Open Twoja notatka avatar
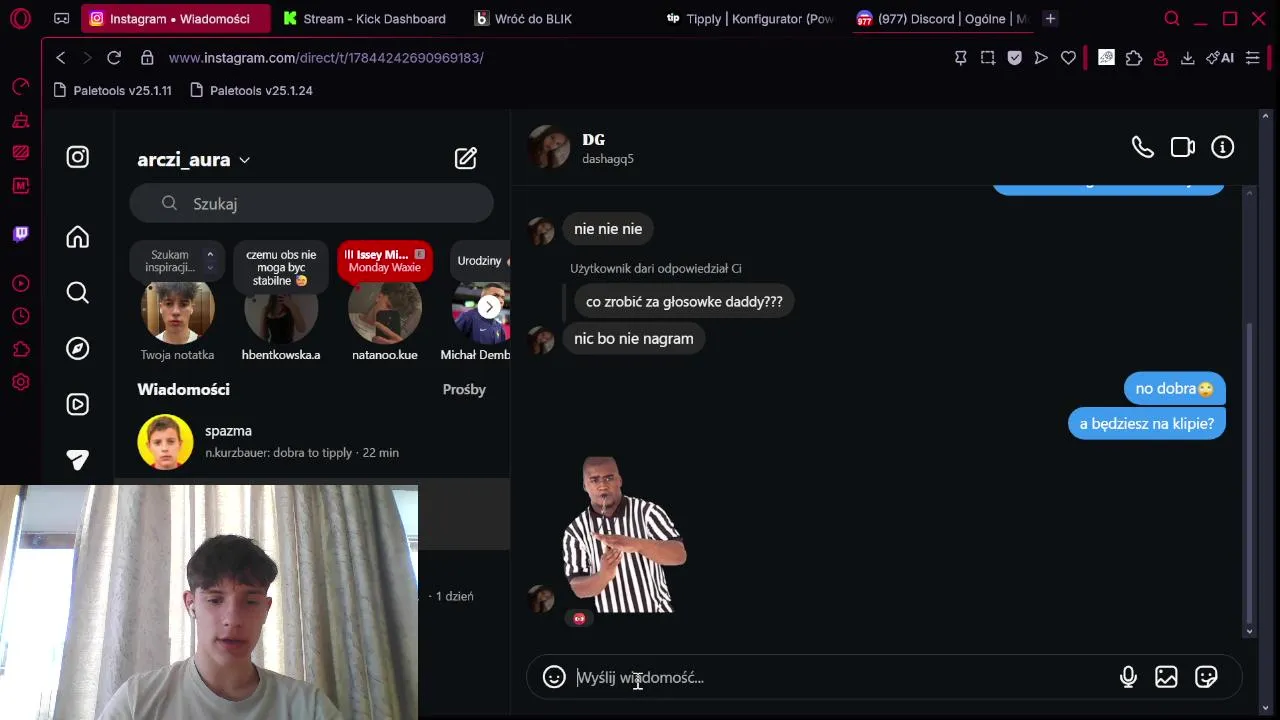 pyautogui.click(x=177, y=312)
